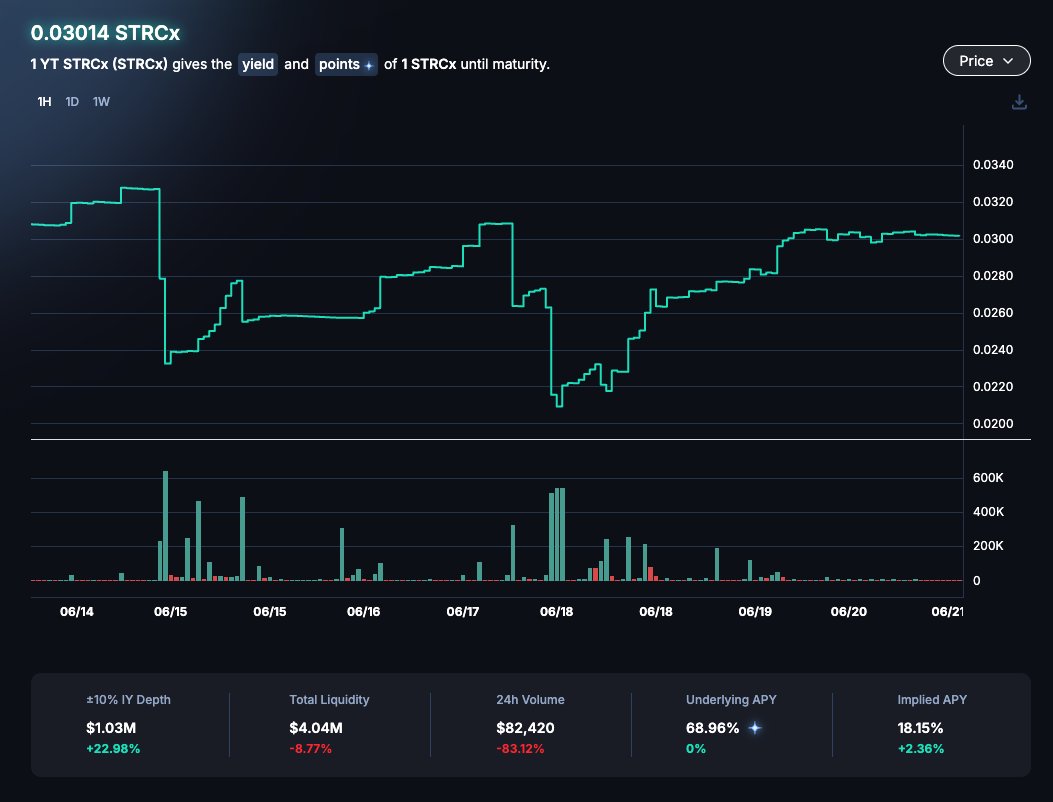Click the 0% underlying APY change
This screenshot has height=802, width=1053.
(x=696, y=749)
